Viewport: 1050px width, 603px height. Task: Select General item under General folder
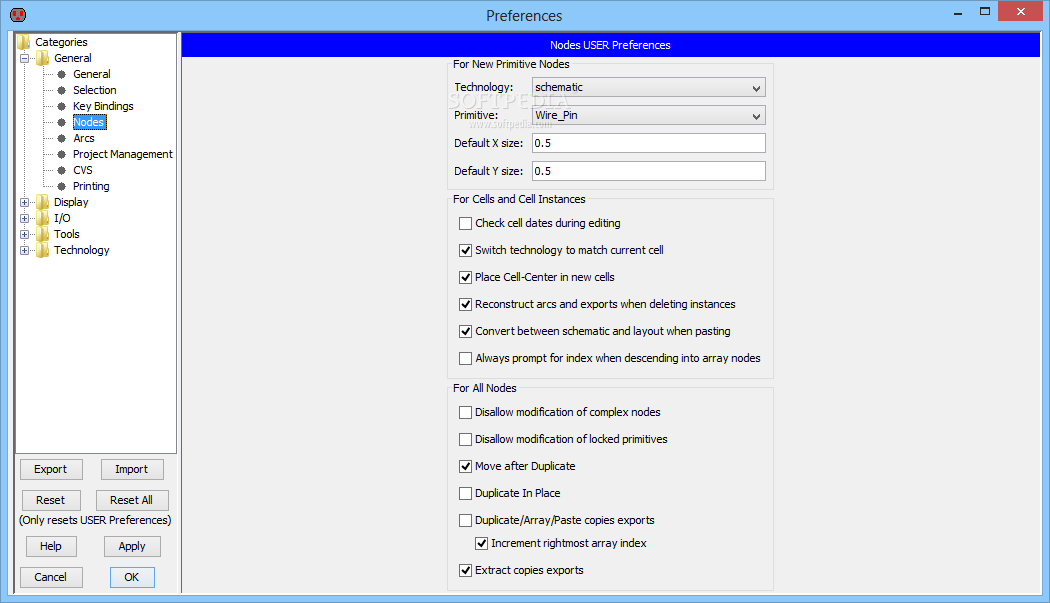[92, 74]
